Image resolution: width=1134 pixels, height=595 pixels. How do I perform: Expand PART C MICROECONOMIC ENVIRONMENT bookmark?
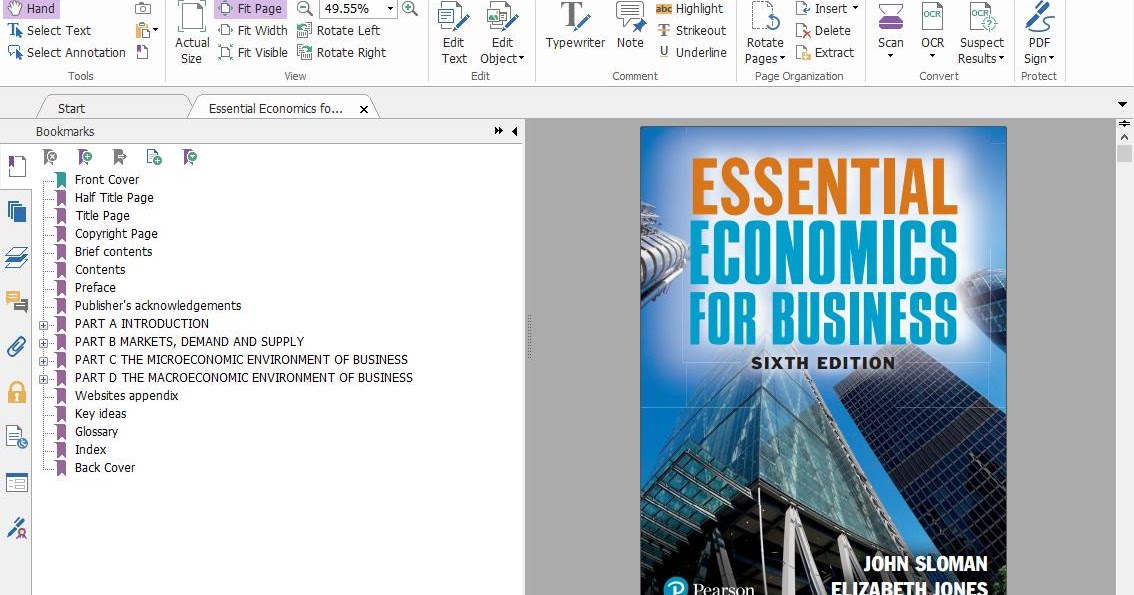[x=43, y=361]
